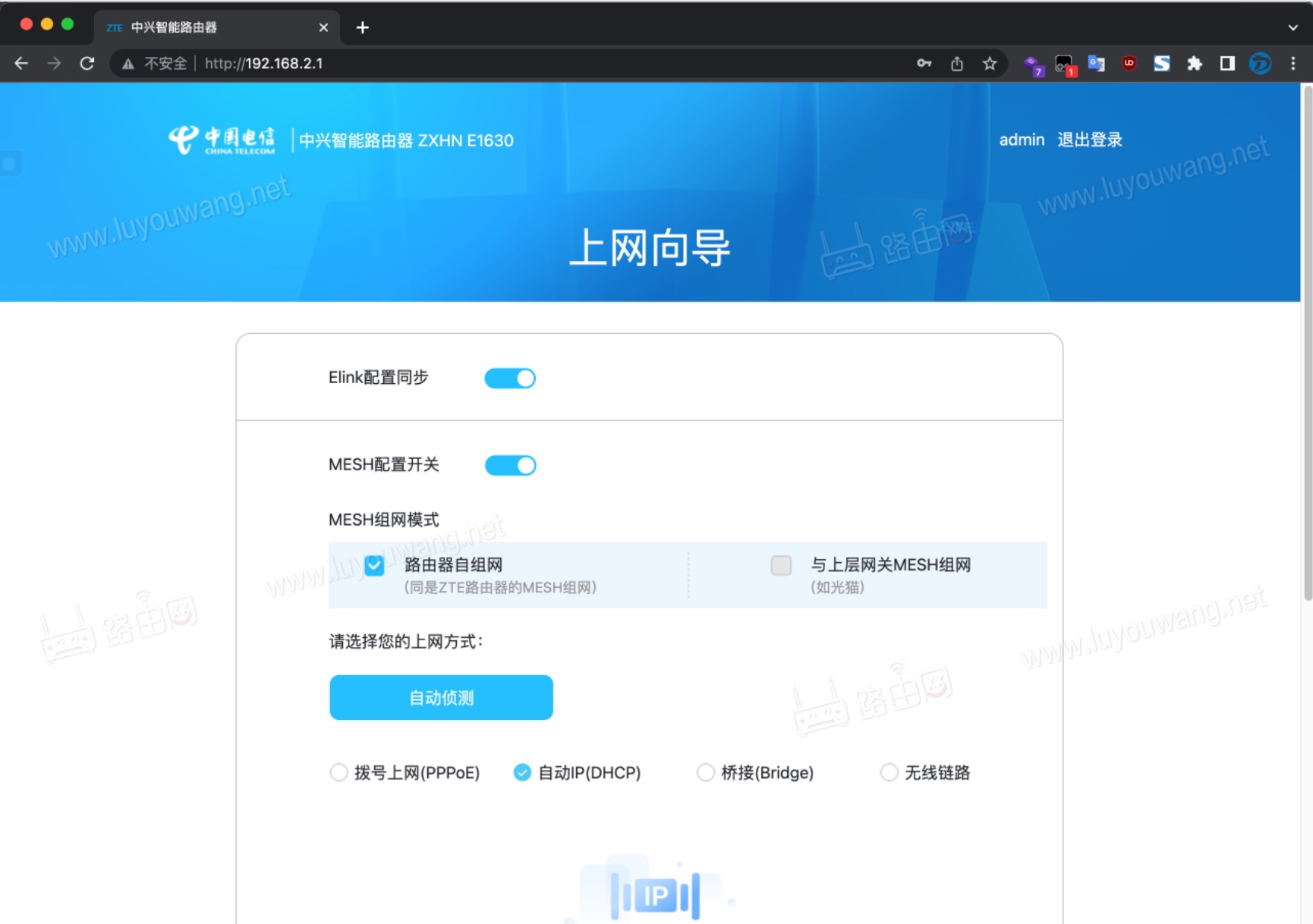Disable the Elink配置同步 toggle
The image size is (1313, 924).
510,377
